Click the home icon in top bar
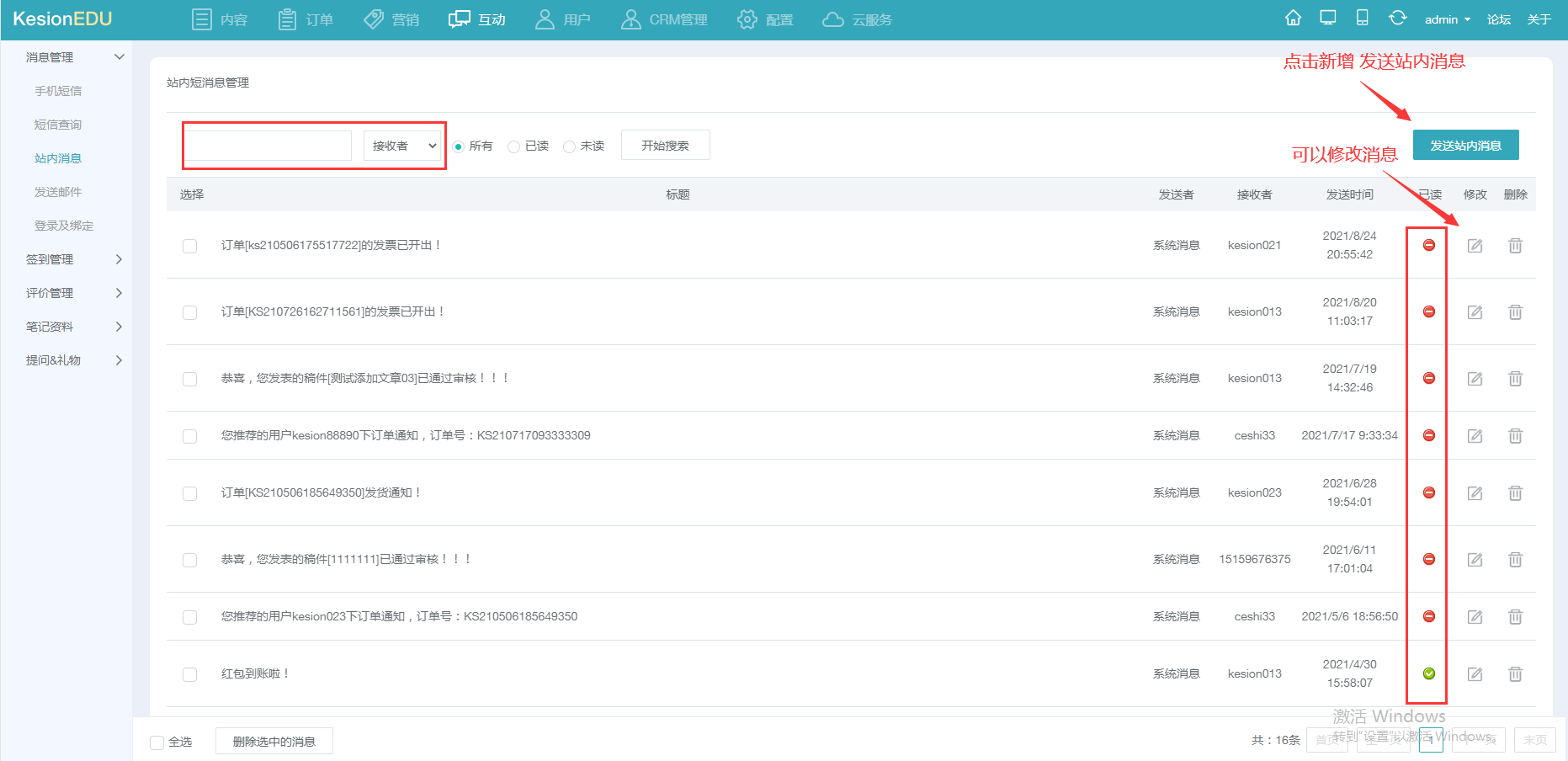The width and height of the screenshot is (1568, 761). click(1293, 19)
